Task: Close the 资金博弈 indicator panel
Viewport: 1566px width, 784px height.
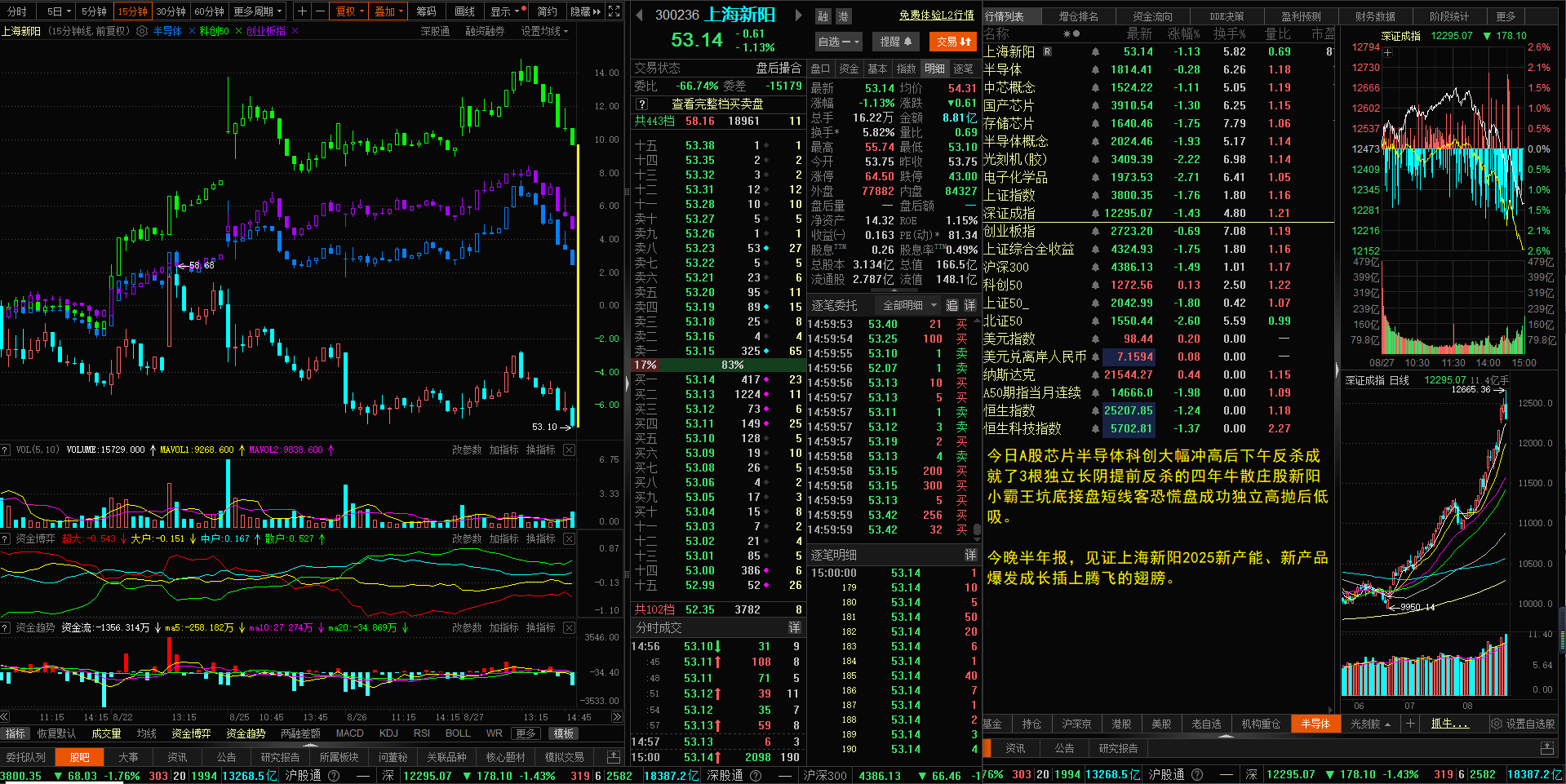Action: coord(569,538)
